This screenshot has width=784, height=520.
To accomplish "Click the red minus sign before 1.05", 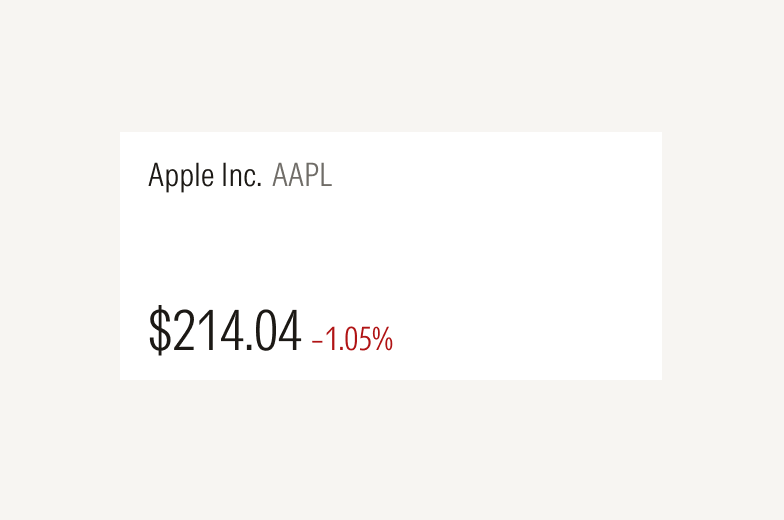I will click(317, 341).
